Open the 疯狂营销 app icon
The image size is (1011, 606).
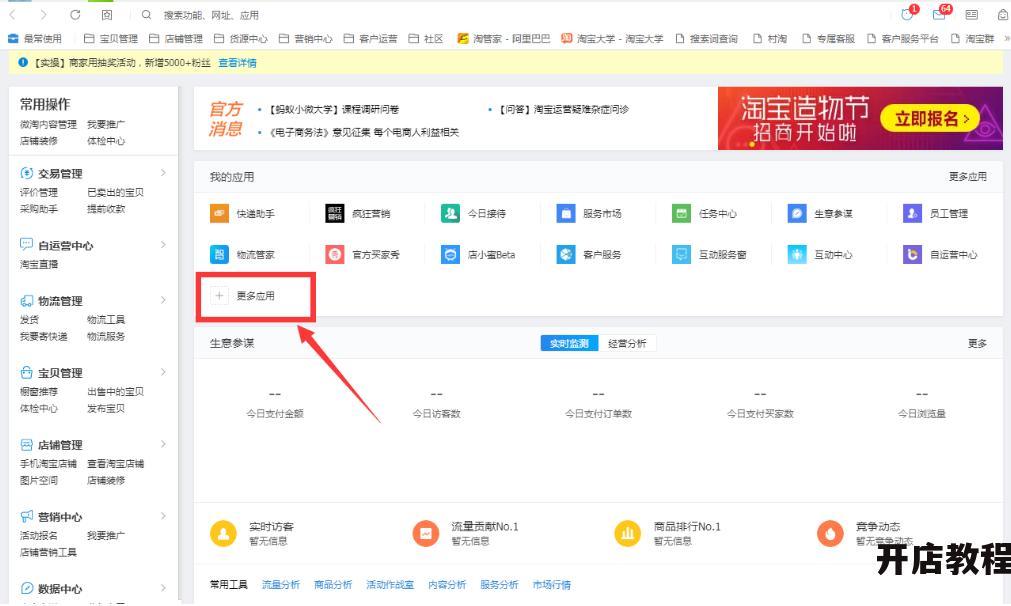[335, 213]
